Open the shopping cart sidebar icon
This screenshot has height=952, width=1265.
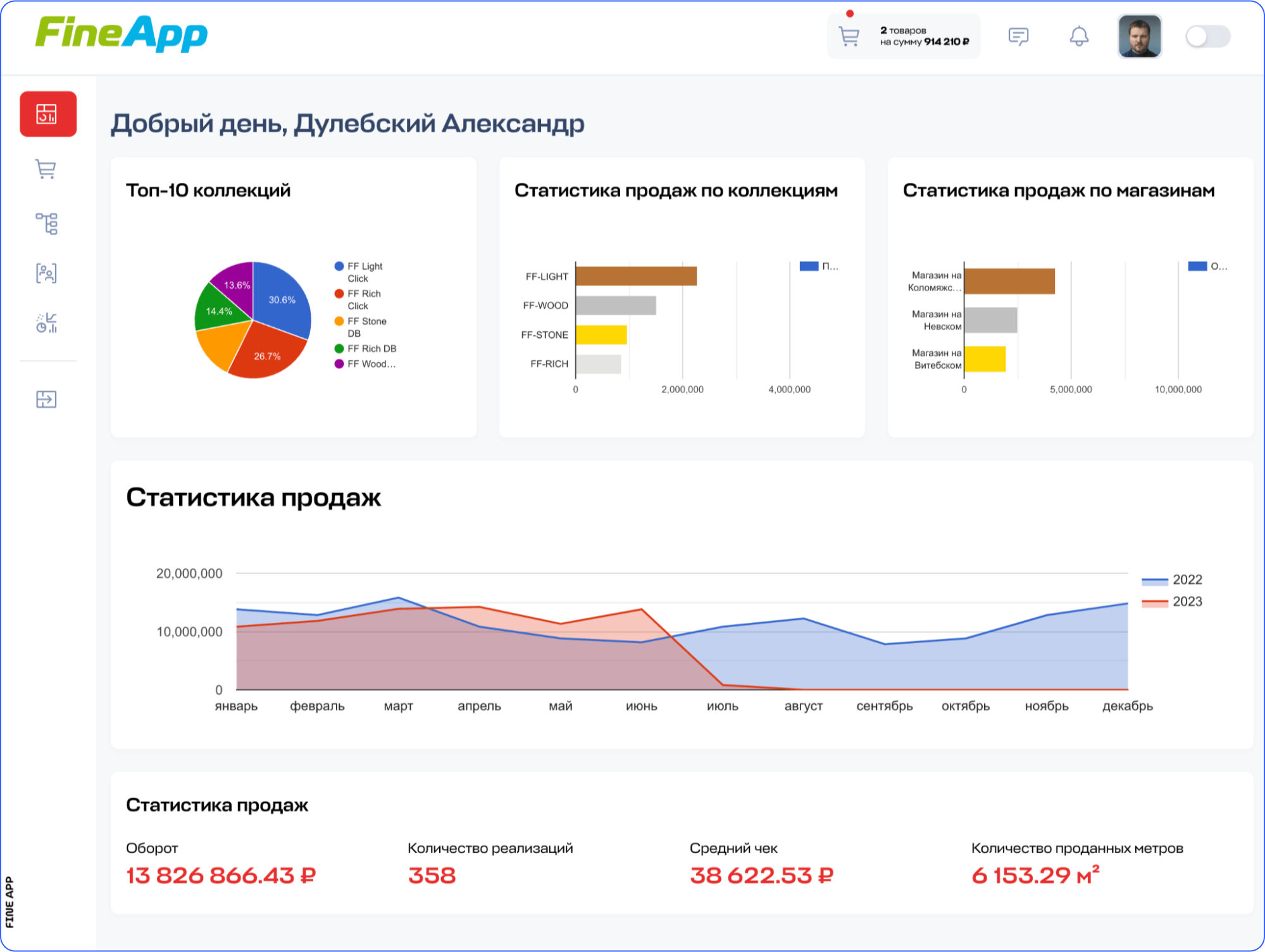tap(46, 169)
